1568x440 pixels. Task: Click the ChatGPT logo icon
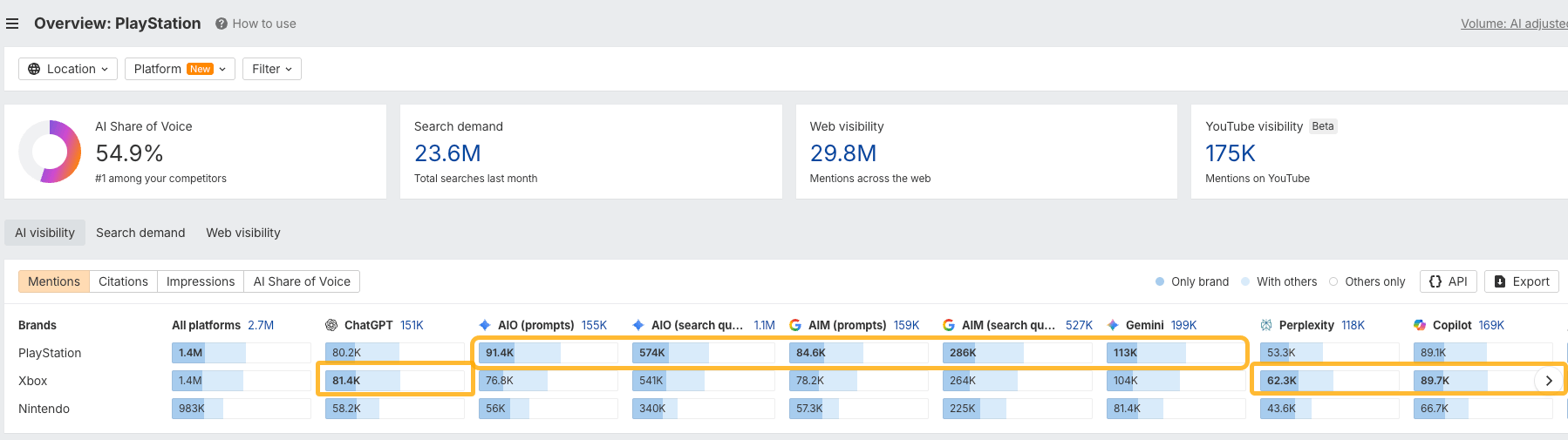point(331,325)
